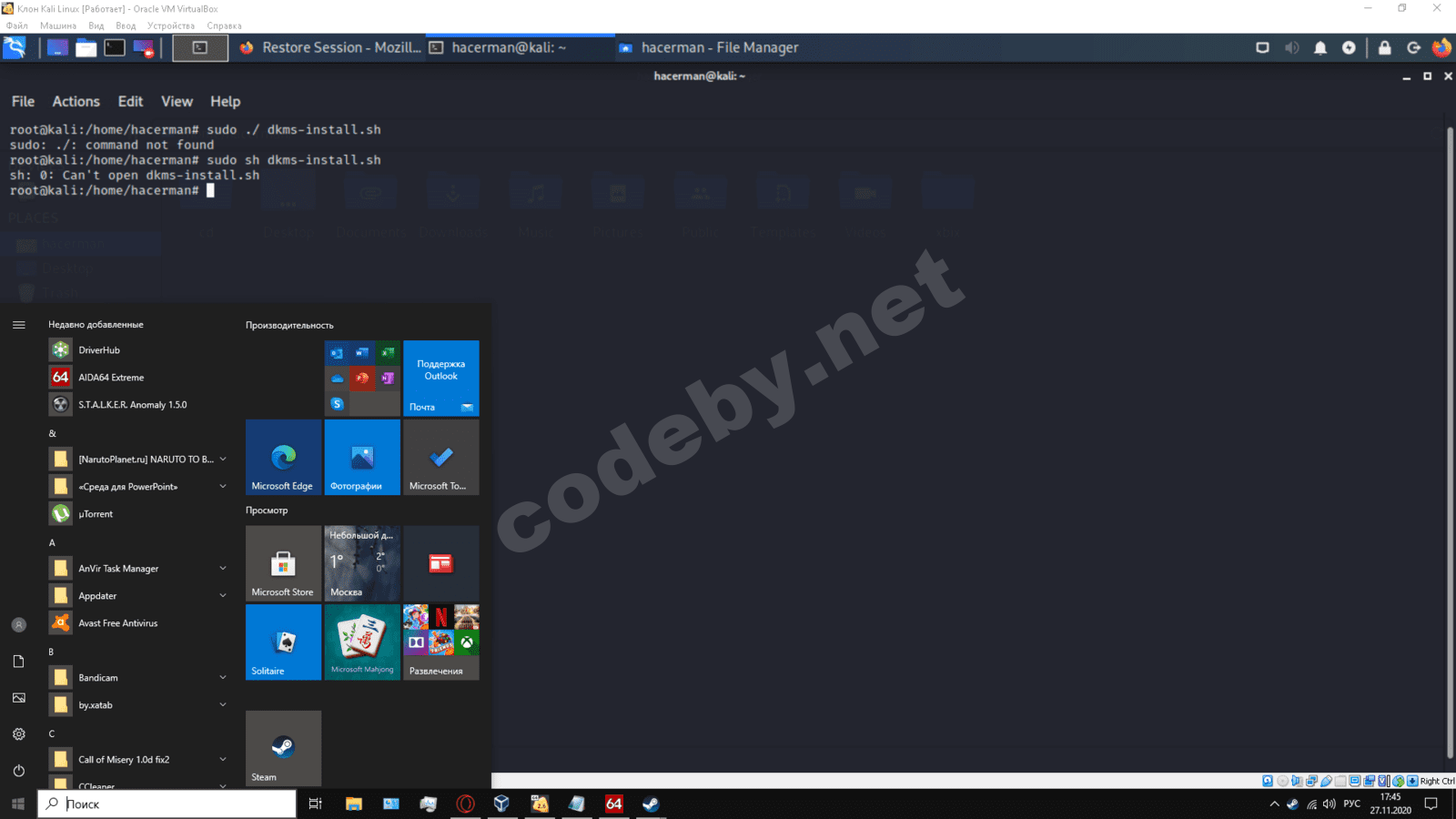Open VirtualBox Машина menu
The image size is (1456, 819).
(58, 25)
